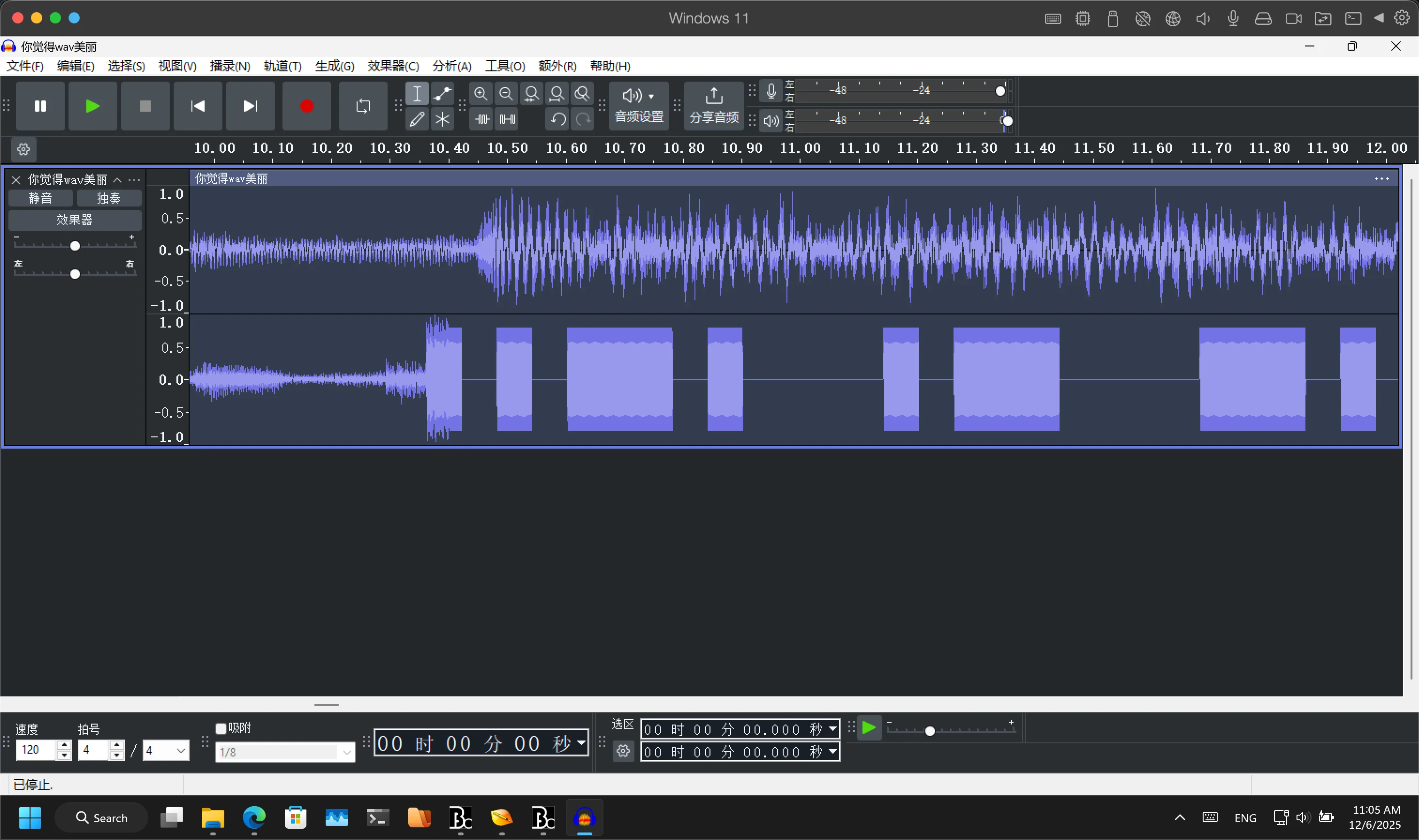
Task: Click the Trim audio outside selection icon
Action: pos(481,120)
